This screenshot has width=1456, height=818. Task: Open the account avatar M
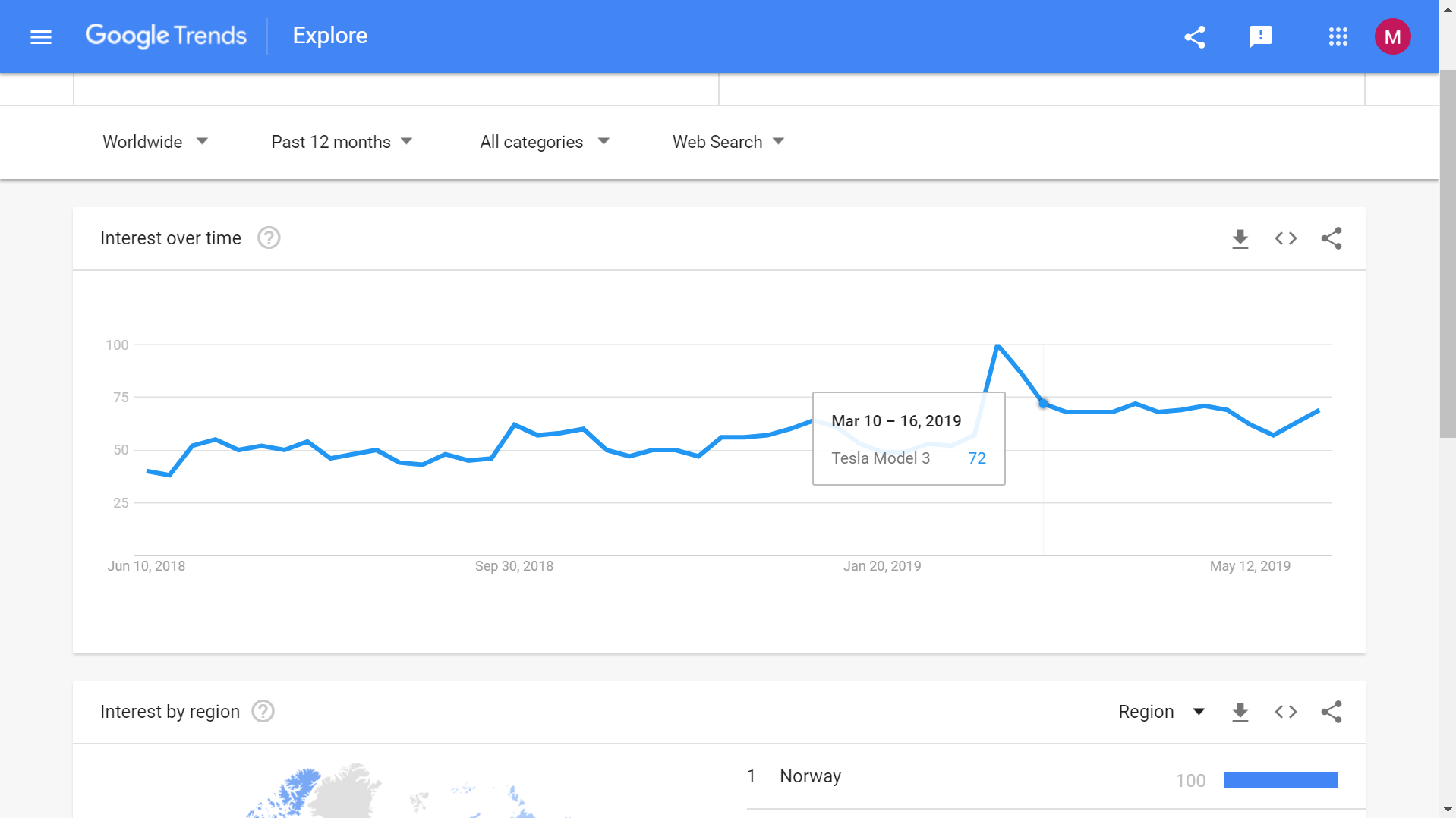[1393, 36]
